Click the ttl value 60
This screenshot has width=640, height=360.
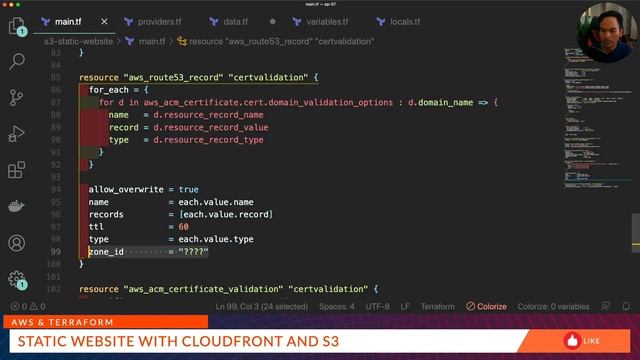tap(183, 227)
